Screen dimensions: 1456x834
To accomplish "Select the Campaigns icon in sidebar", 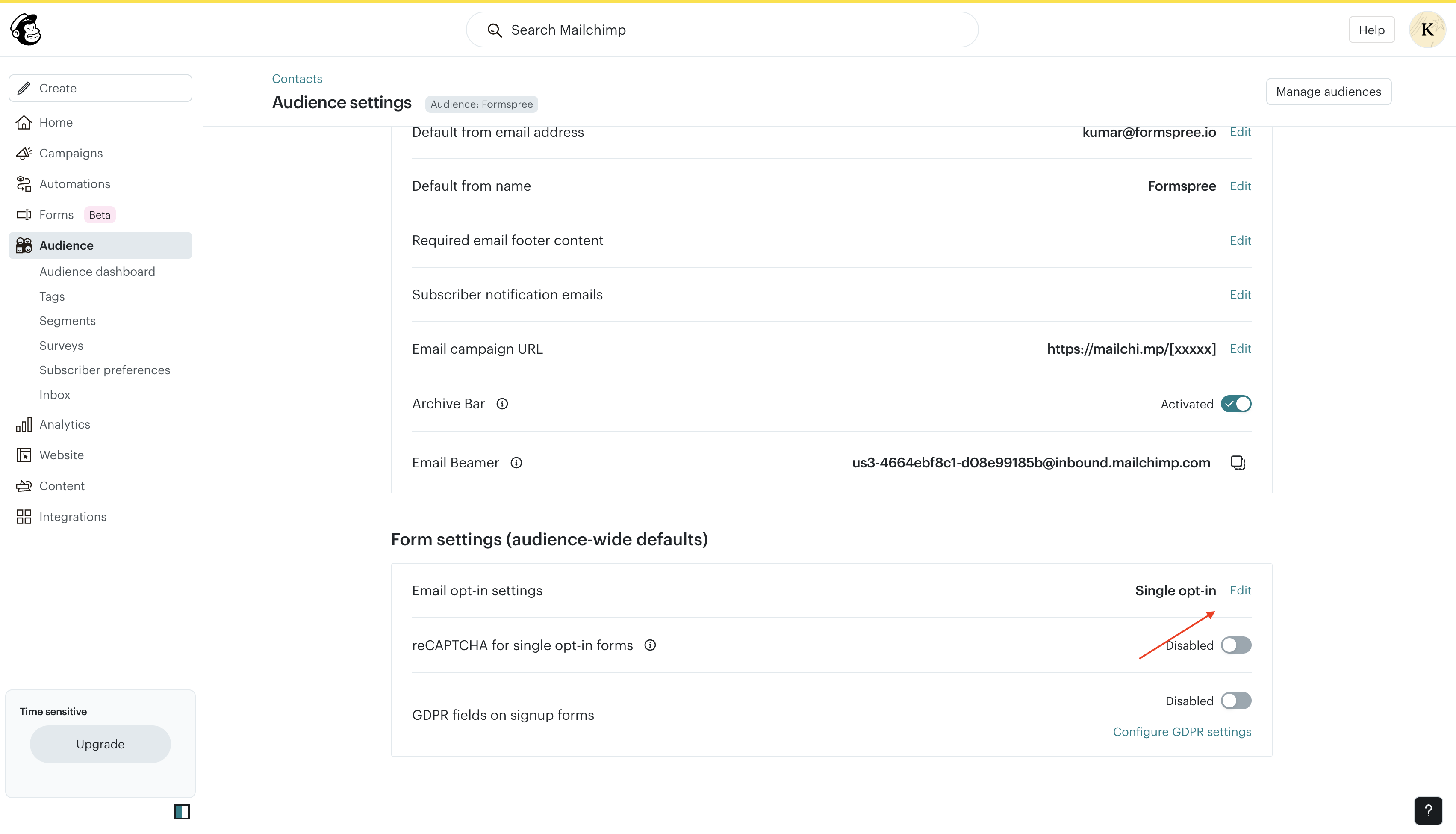I will (24, 153).
